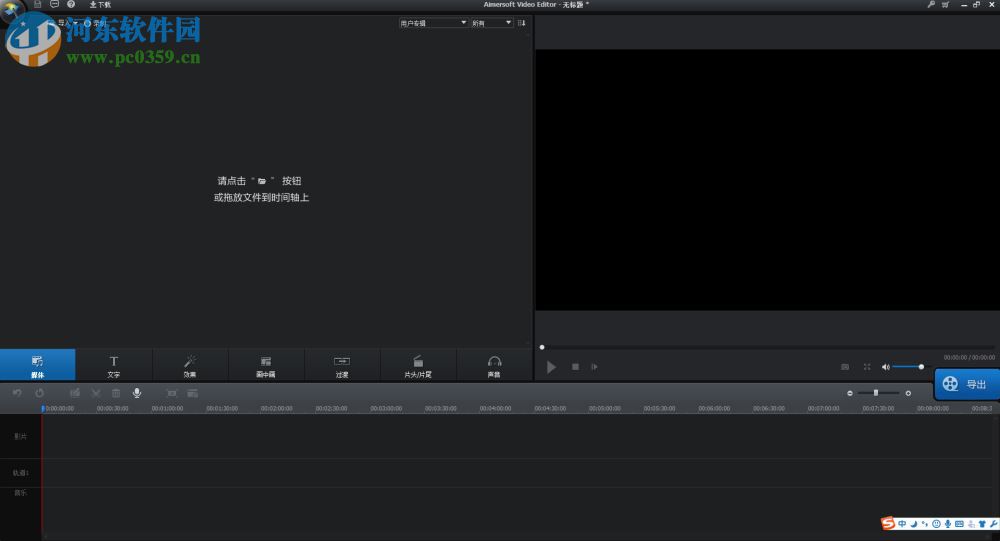
Task: Click the IME wrench settings icon
Action: [994, 524]
